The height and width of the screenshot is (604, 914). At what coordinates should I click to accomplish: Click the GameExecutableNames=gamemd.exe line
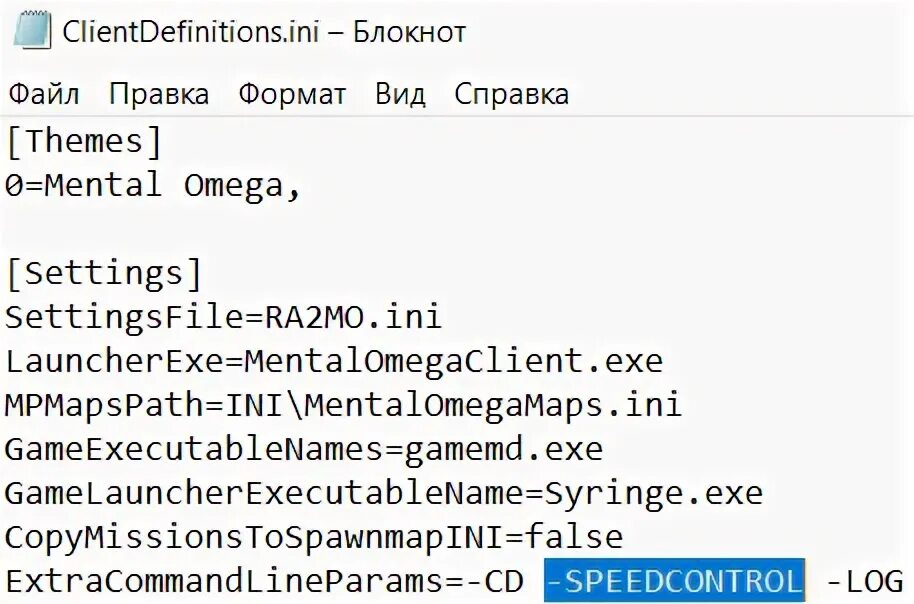(304, 450)
